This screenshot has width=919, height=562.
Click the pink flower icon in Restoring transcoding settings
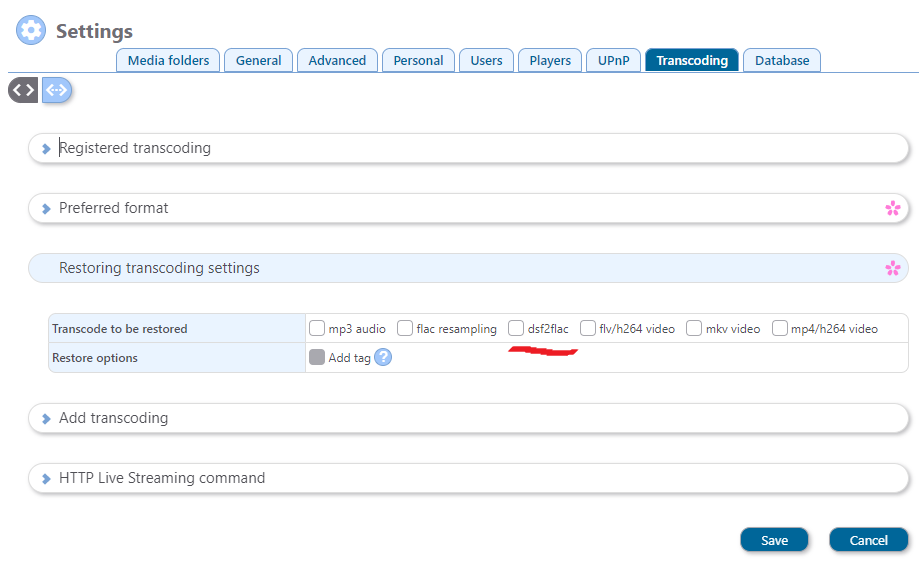tap(893, 268)
